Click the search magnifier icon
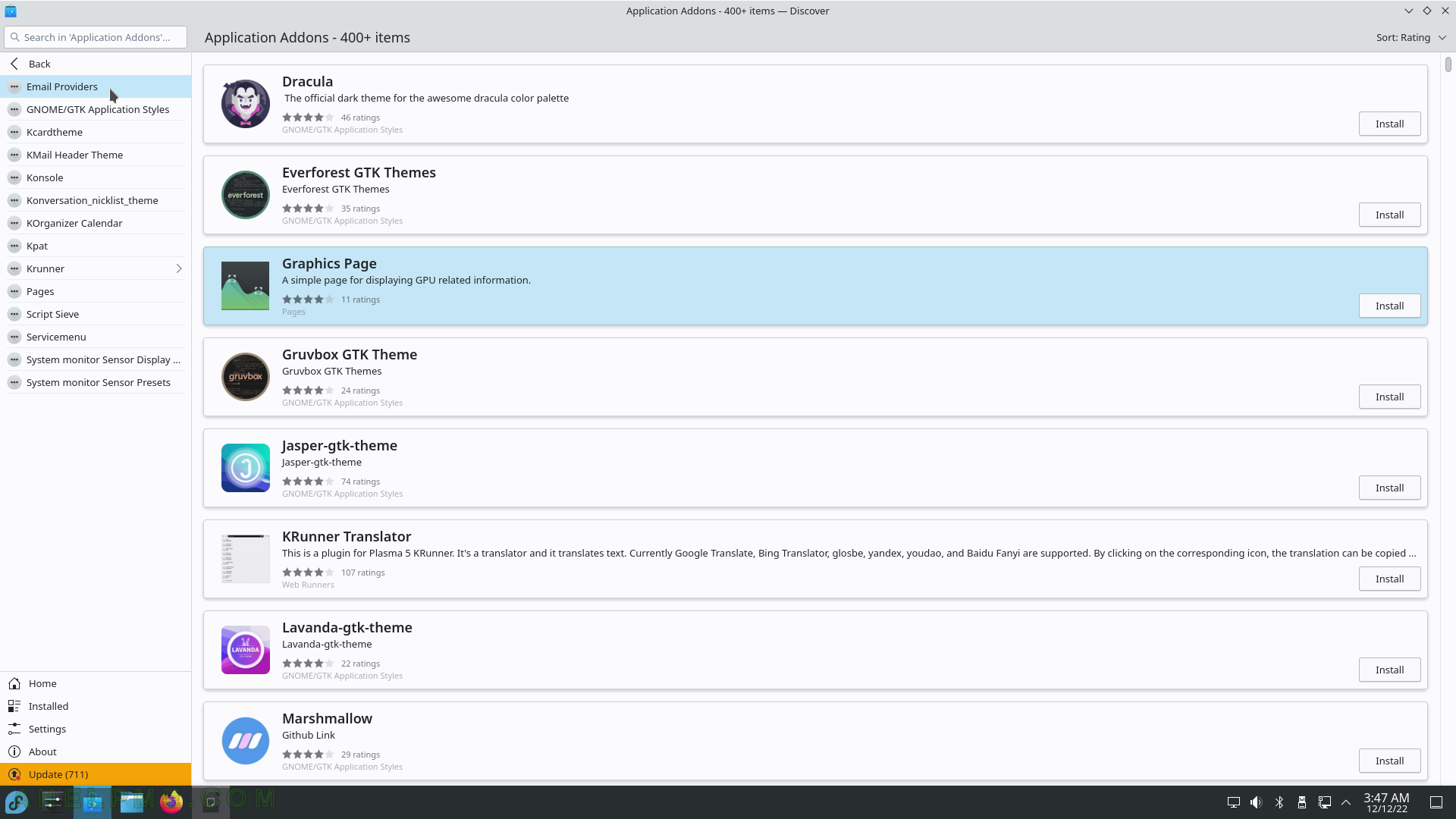The height and width of the screenshot is (819, 1456). pyautogui.click(x=14, y=37)
